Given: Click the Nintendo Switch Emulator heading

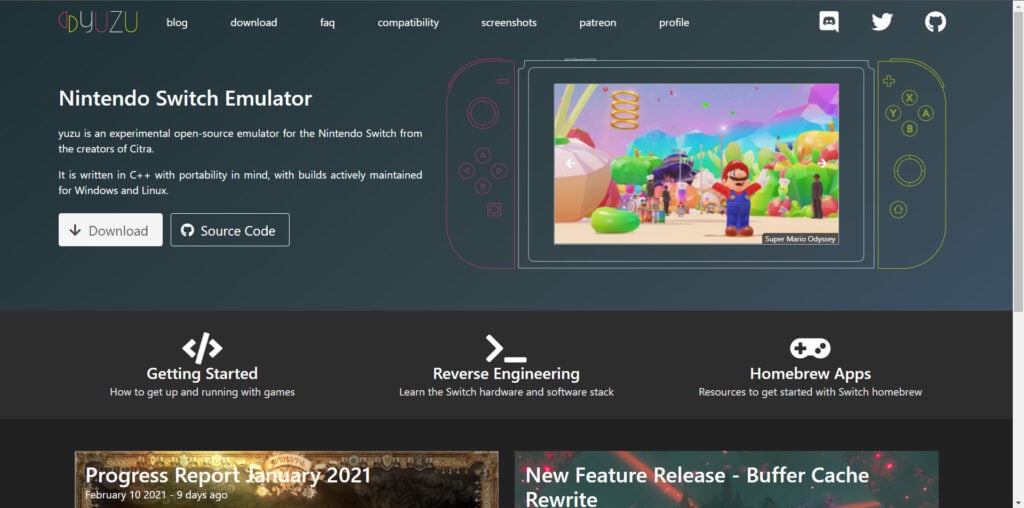Looking at the screenshot, I should click(x=185, y=99).
